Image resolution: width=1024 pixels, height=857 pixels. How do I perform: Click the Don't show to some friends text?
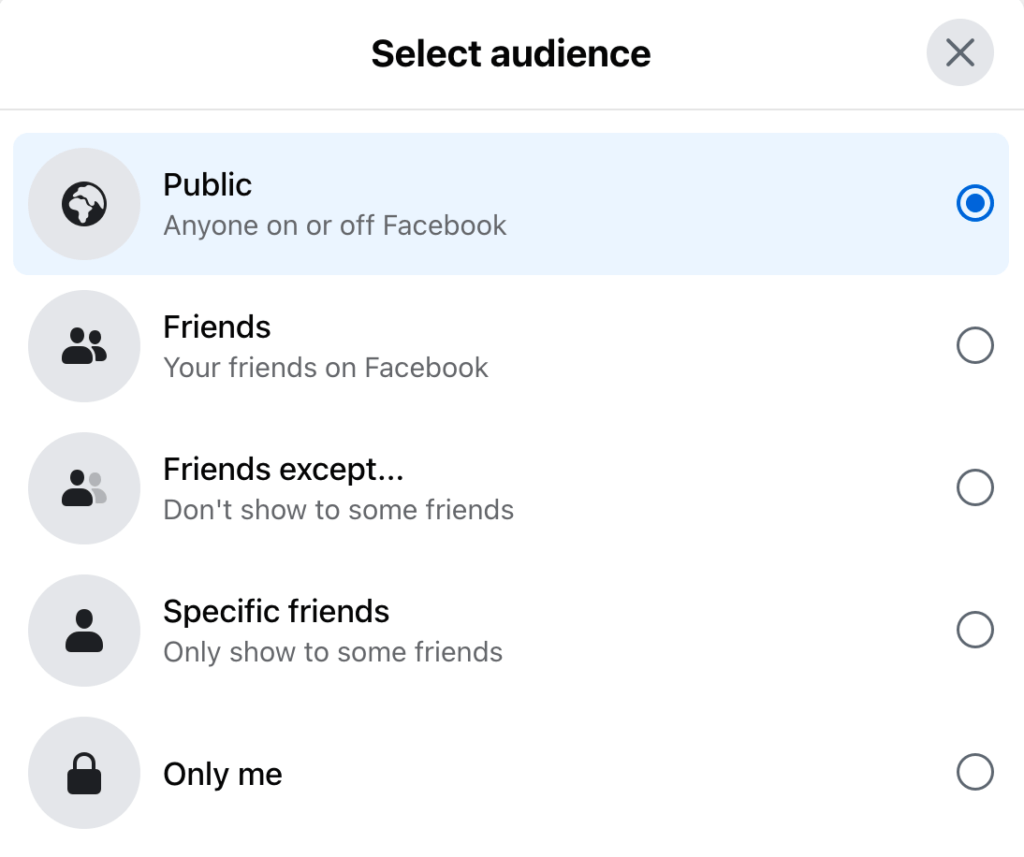click(x=339, y=511)
